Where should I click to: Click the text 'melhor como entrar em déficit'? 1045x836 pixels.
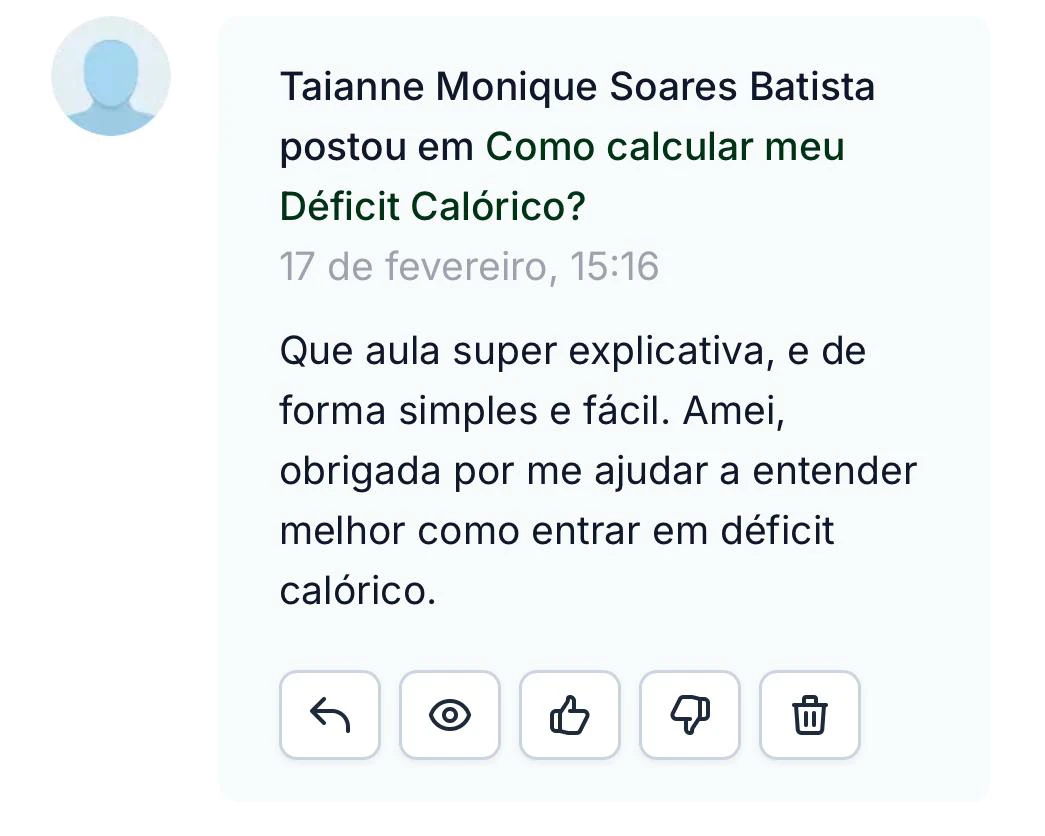(x=556, y=531)
